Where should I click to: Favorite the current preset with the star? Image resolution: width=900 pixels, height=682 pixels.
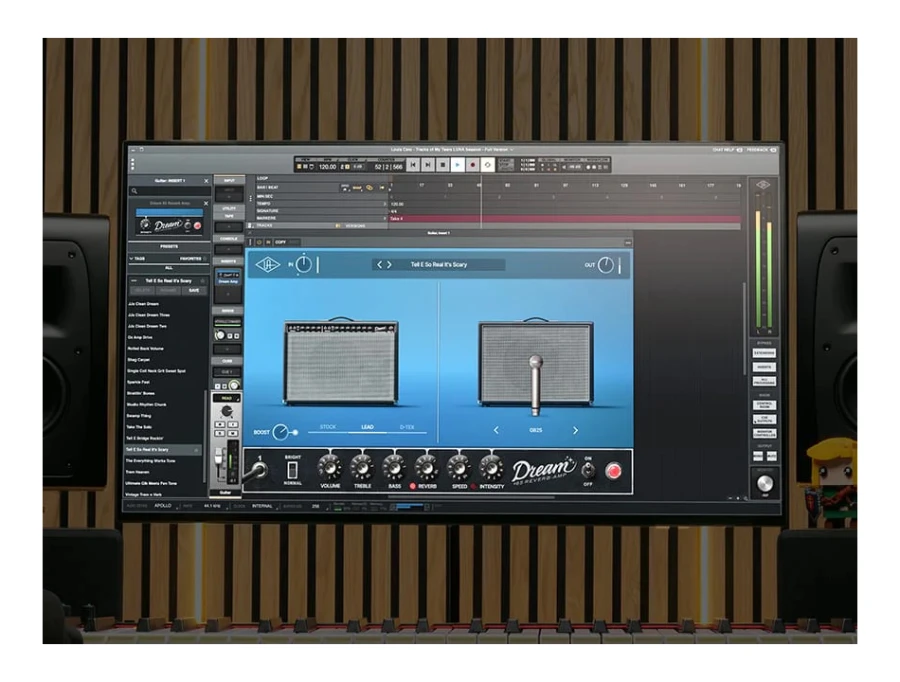202,281
